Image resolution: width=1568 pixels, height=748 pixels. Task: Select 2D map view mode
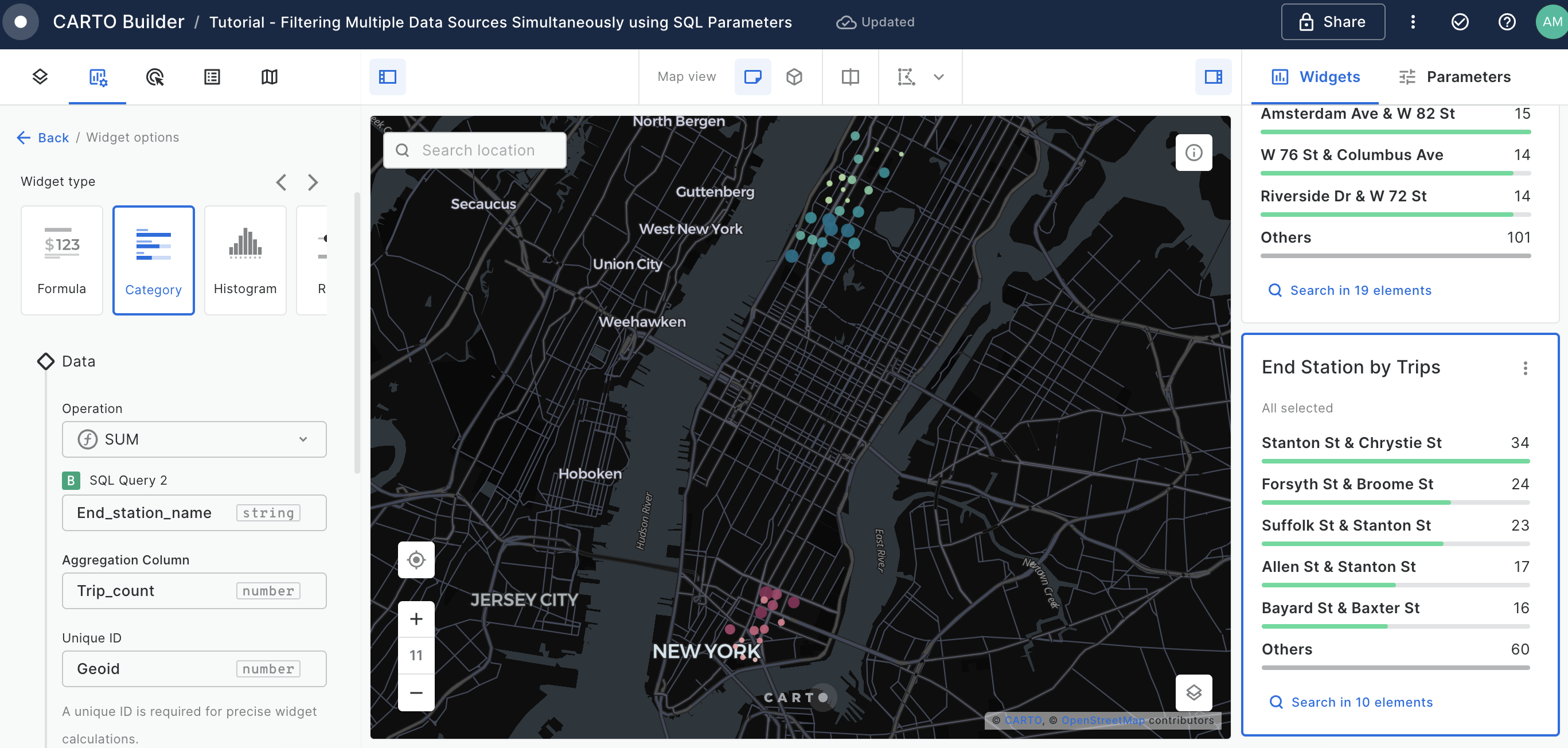click(x=753, y=77)
